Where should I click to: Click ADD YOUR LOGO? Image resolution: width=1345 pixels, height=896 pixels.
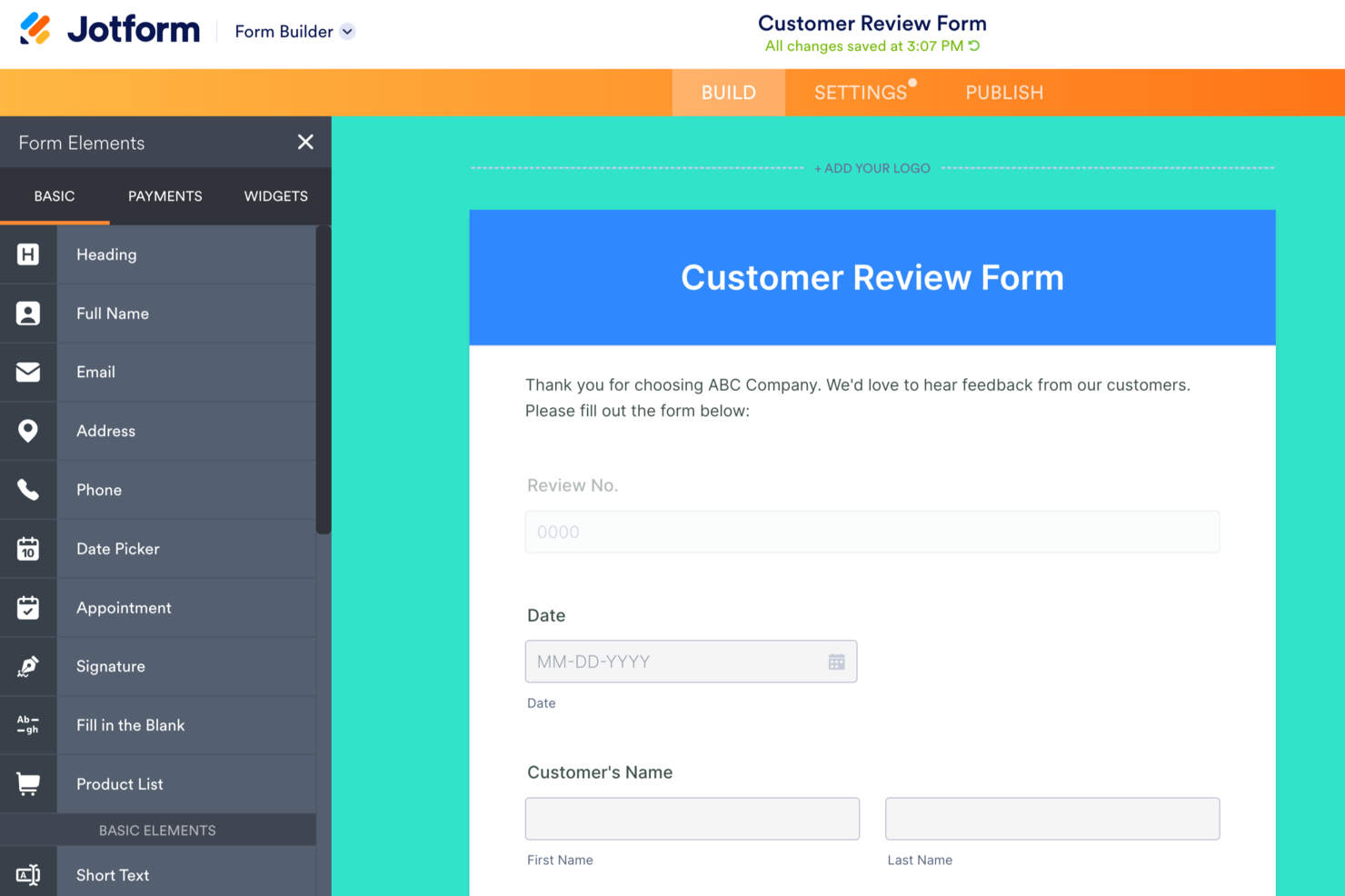[872, 168]
